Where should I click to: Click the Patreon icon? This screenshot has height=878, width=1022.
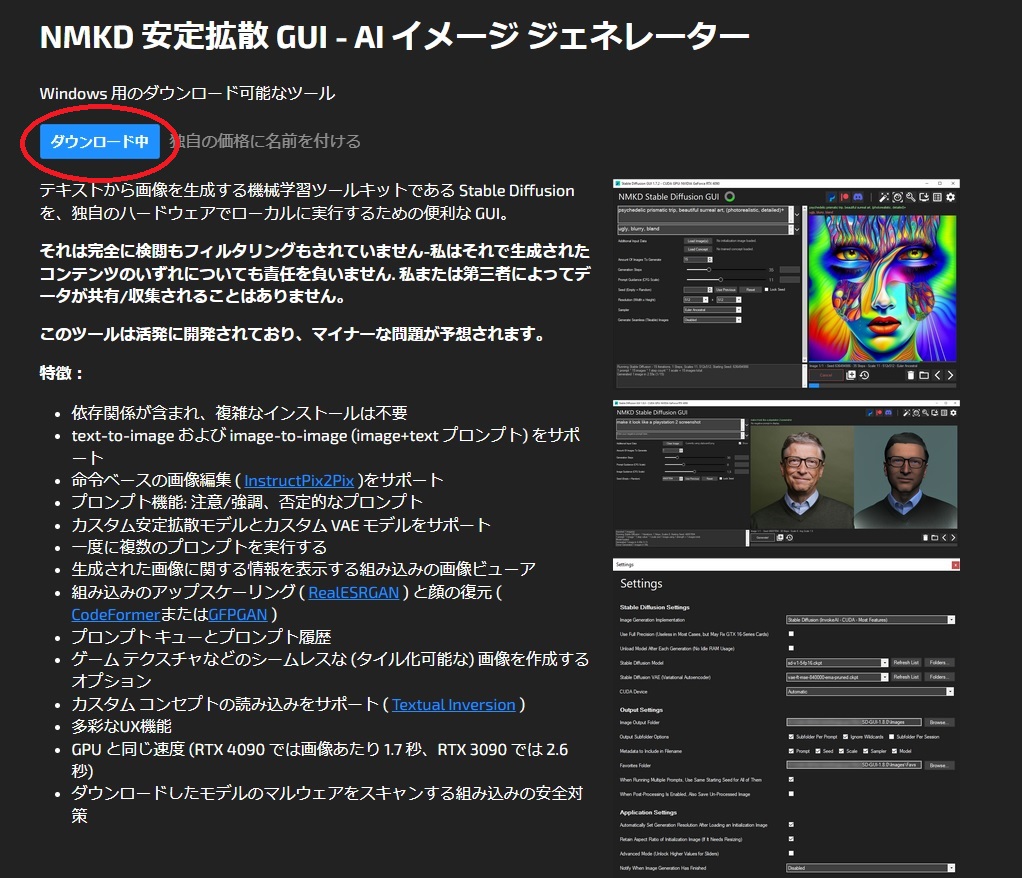coord(846,197)
